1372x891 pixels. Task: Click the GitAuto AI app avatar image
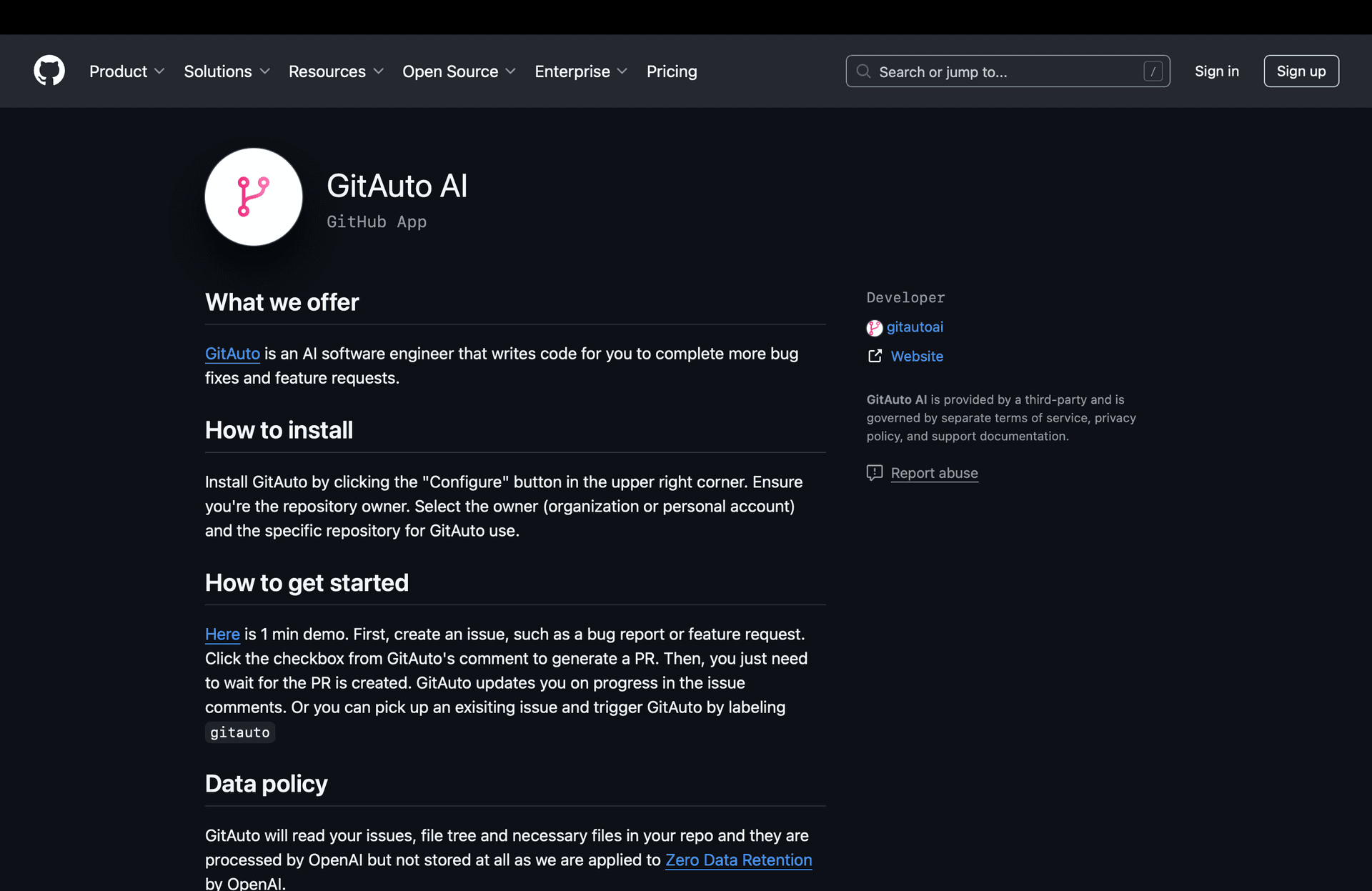coord(253,197)
